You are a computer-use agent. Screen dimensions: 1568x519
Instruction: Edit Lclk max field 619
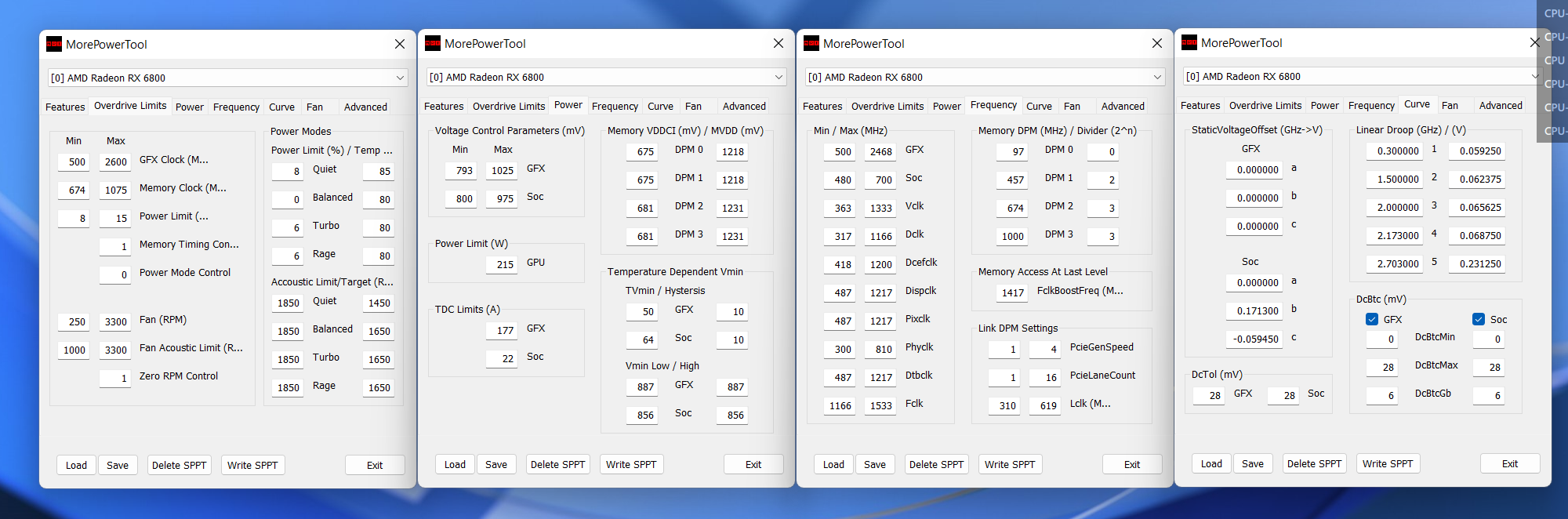pyautogui.click(x=1045, y=405)
